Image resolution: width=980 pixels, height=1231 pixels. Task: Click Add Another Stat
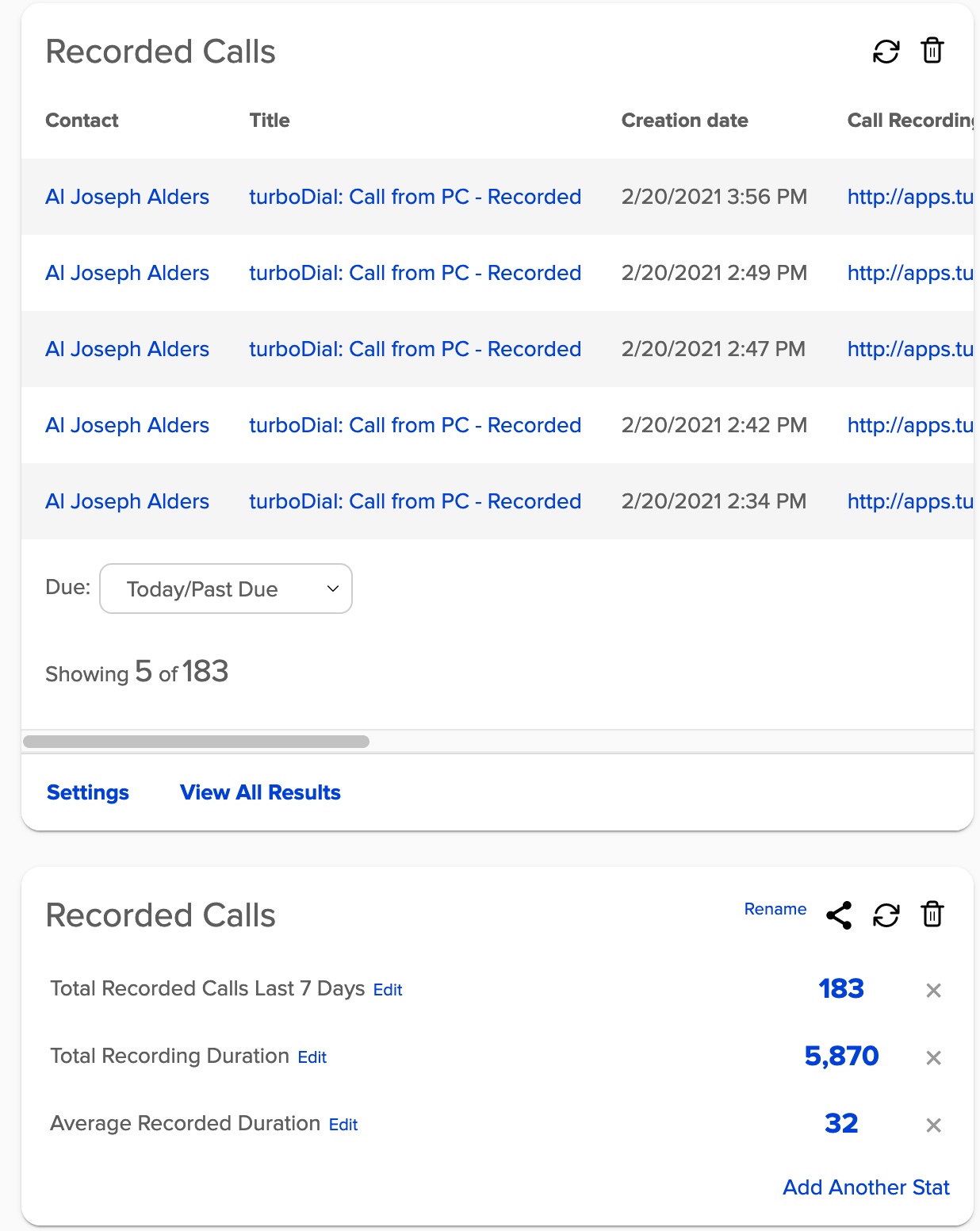[866, 1187]
